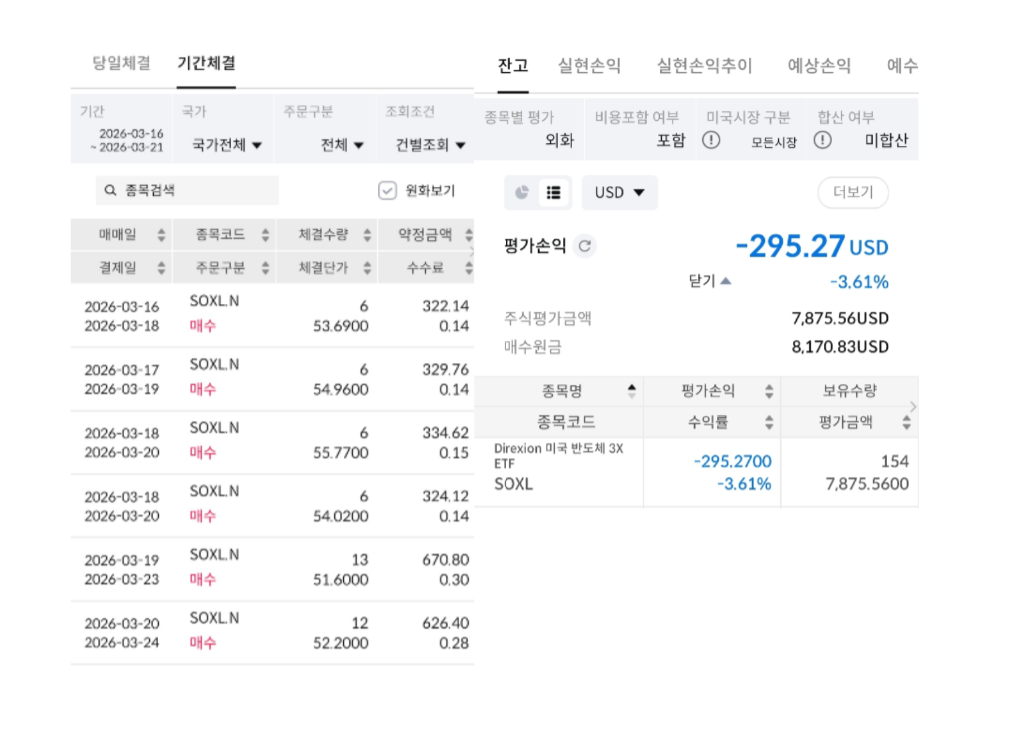
Task: Switch to pie chart view icon
Action: click(521, 192)
